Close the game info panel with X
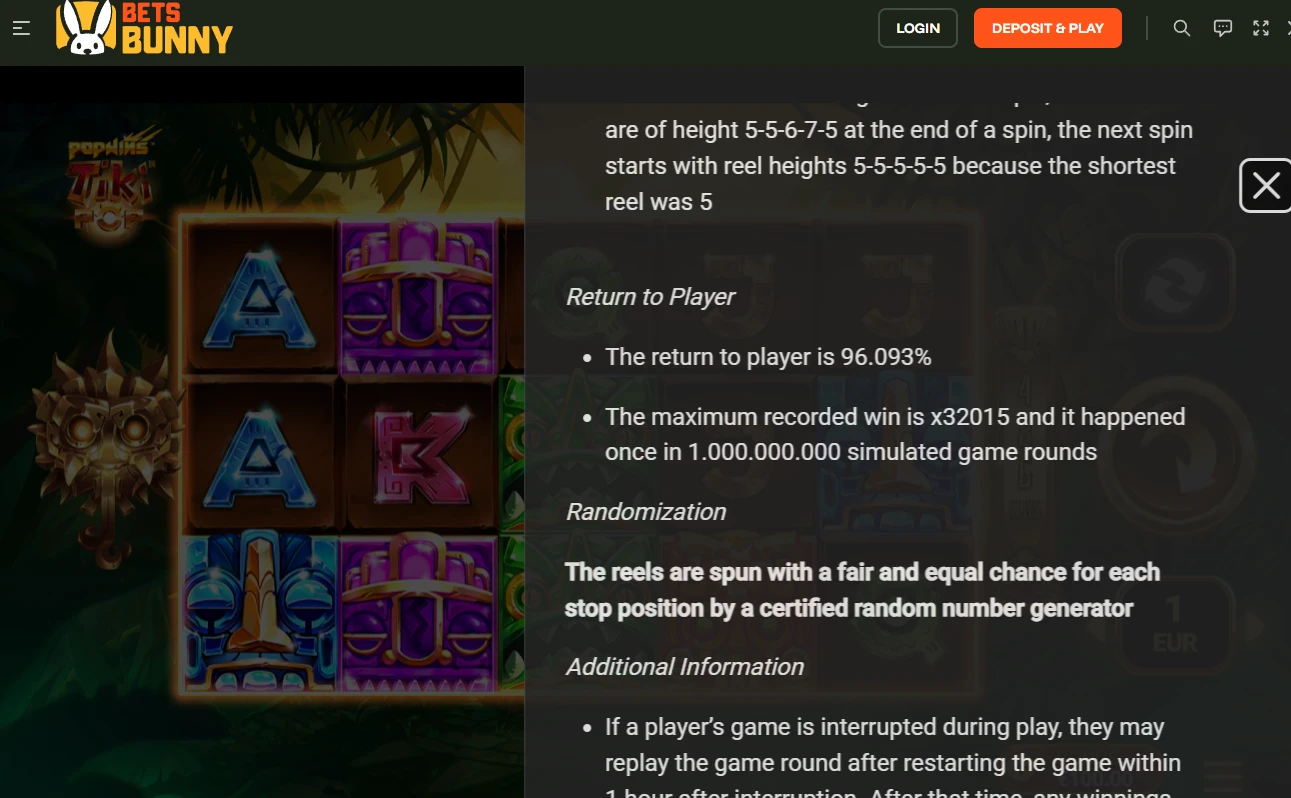Image resolution: width=1291 pixels, height=798 pixels. click(1266, 186)
